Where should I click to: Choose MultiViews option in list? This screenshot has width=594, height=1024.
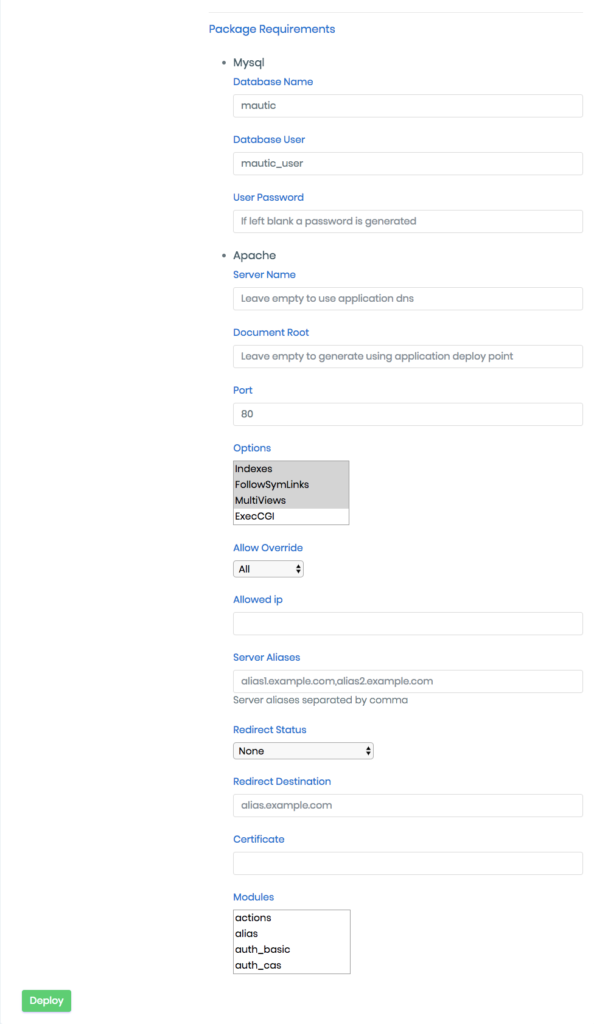coord(290,500)
